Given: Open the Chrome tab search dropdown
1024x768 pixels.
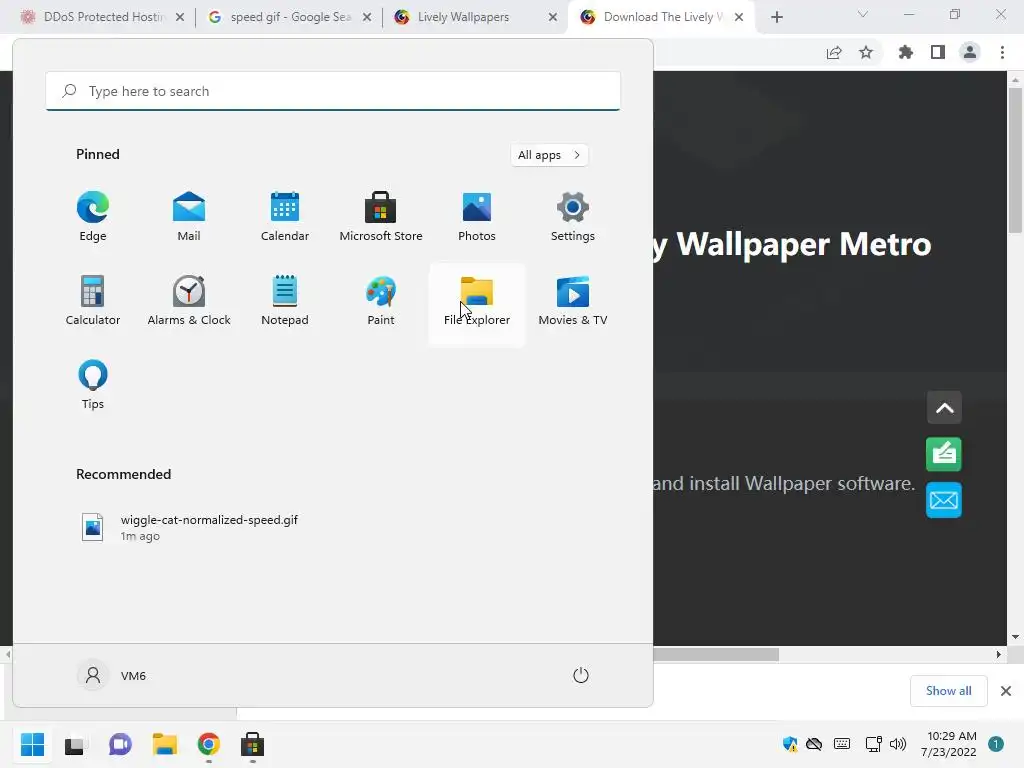Looking at the screenshot, I should tap(863, 14).
